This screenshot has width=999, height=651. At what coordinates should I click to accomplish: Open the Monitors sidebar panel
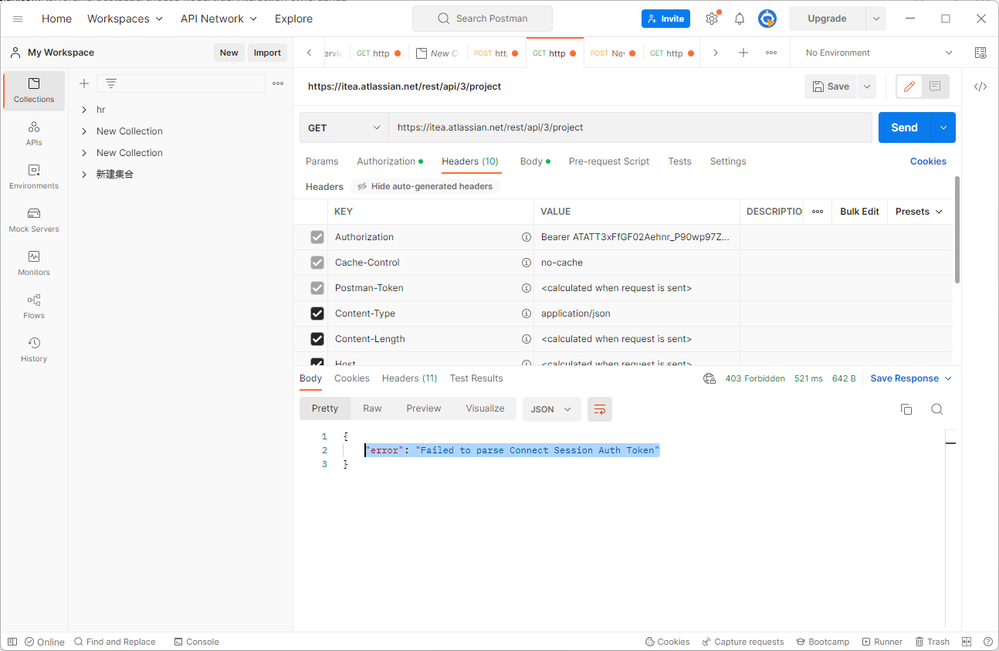pos(34,264)
